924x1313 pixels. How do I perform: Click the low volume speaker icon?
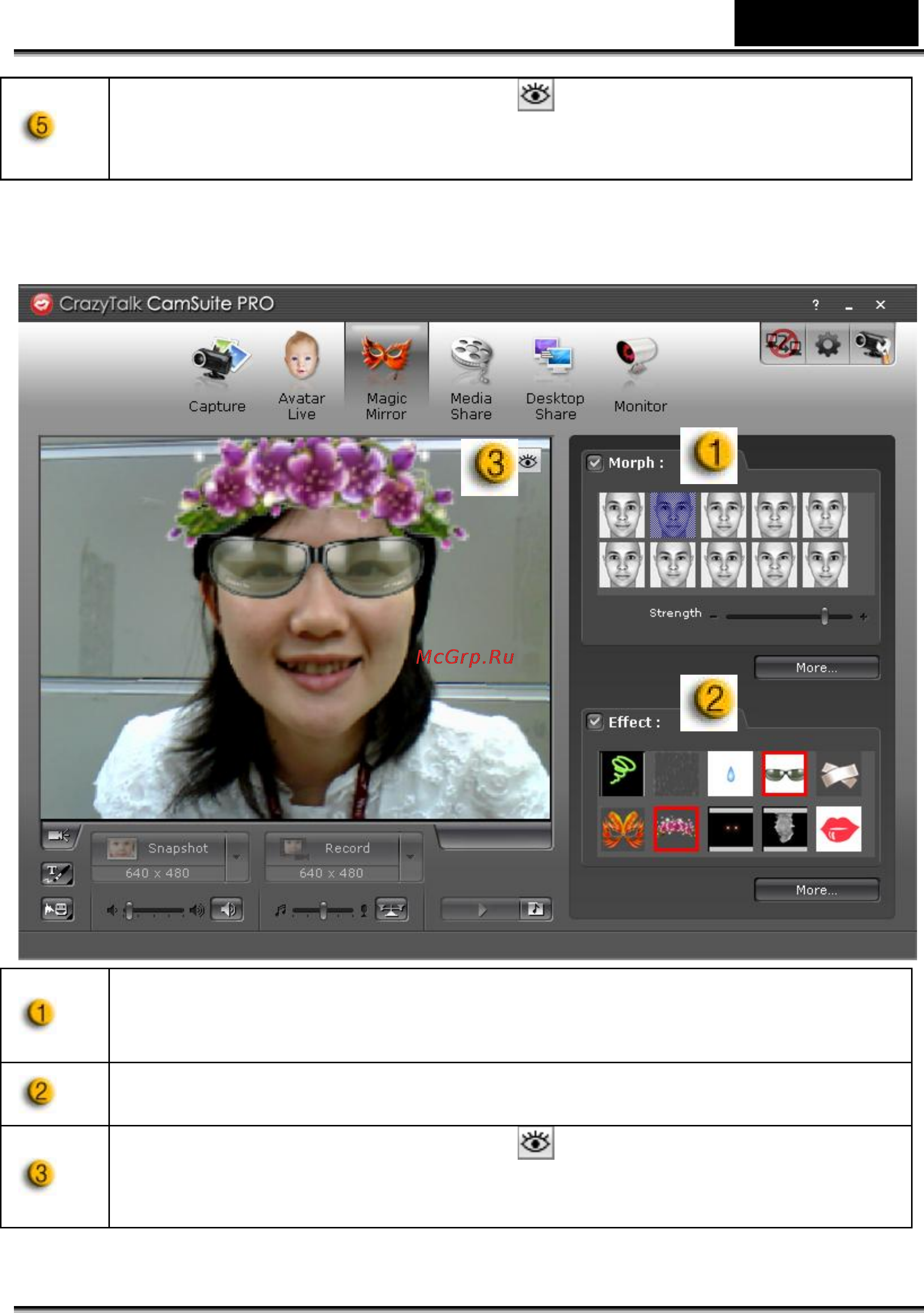coord(112,910)
